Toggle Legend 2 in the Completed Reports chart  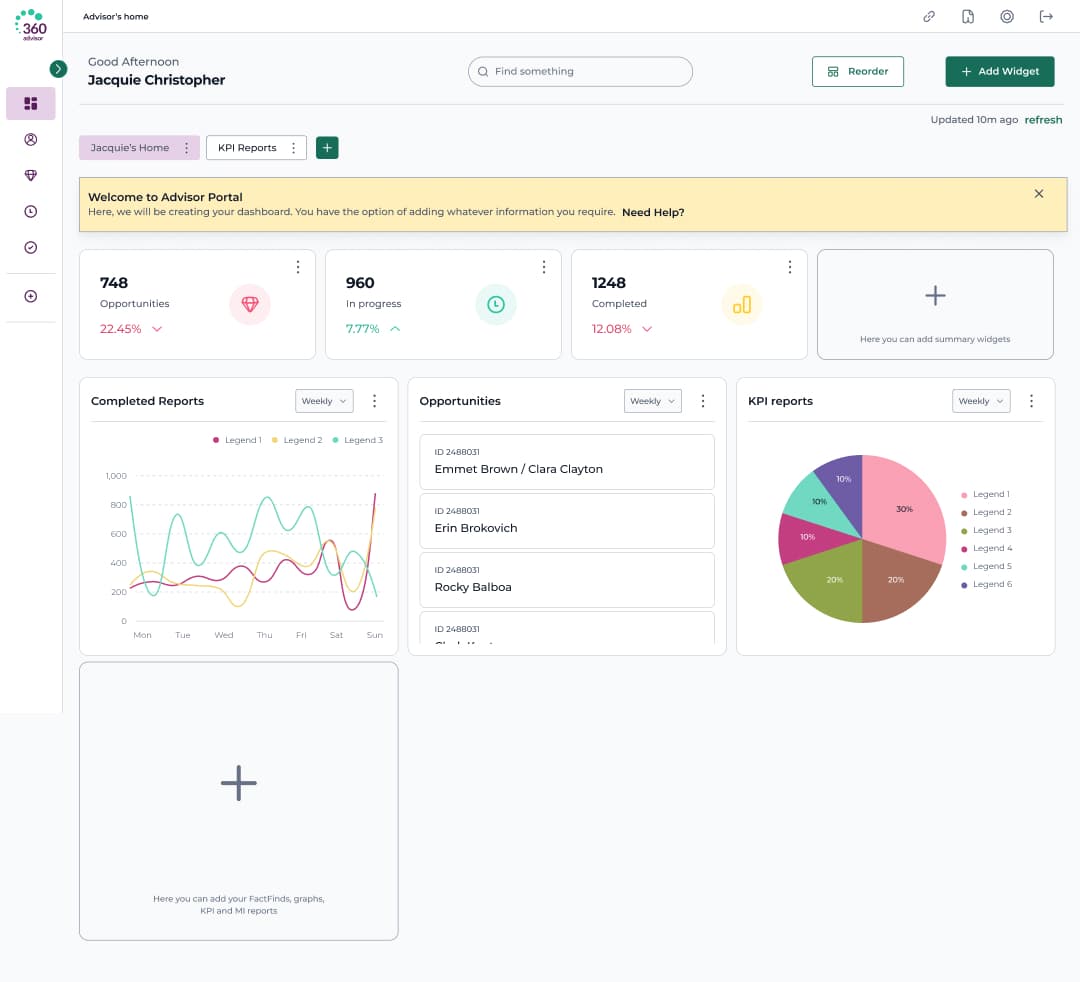297,440
